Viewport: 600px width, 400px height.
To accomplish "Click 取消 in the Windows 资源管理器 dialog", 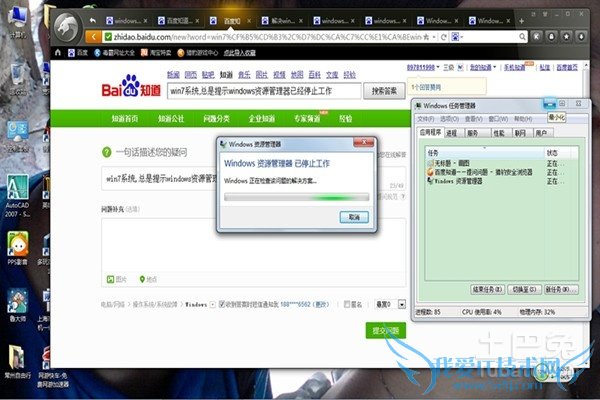I will (354, 217).
